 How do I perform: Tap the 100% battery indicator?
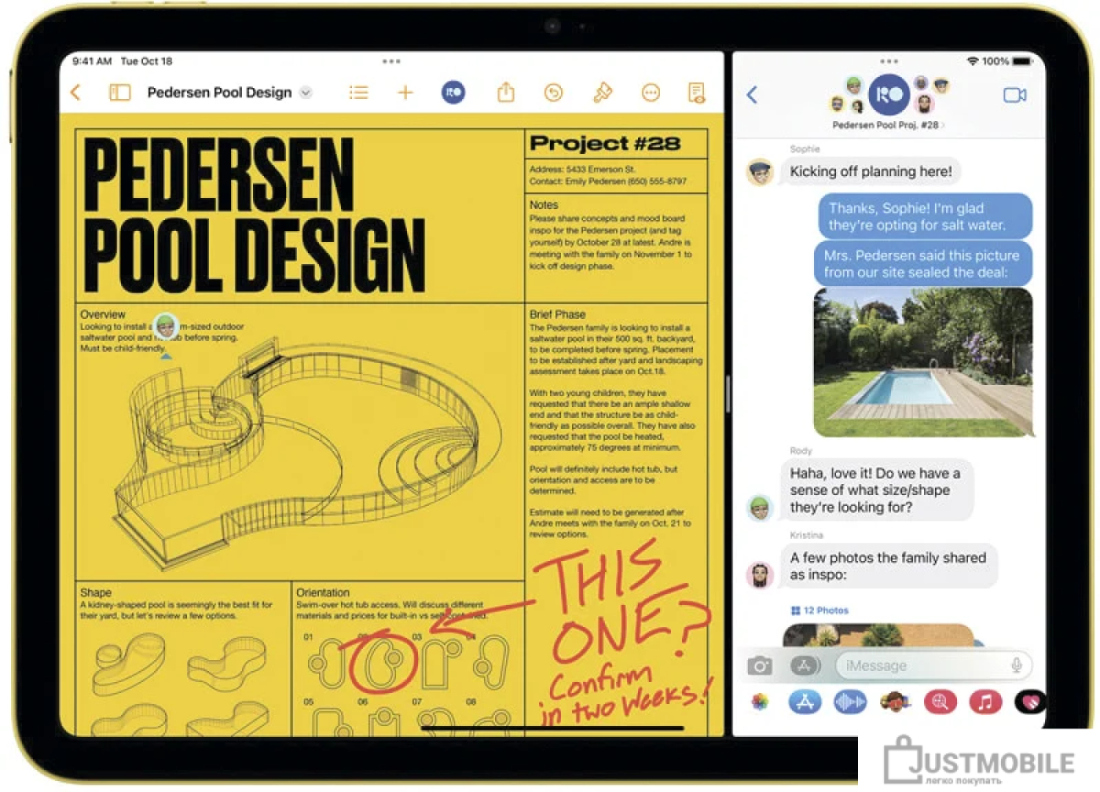tap(1007, 62)
